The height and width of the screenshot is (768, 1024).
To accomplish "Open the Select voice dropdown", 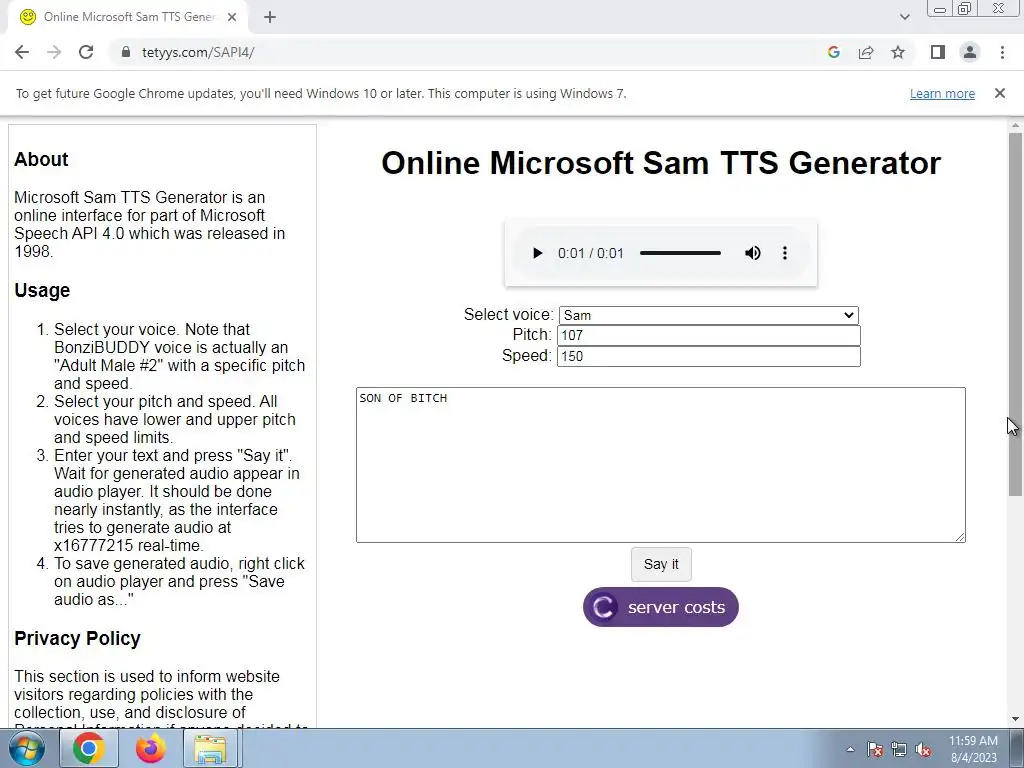I will coord(709,315).
